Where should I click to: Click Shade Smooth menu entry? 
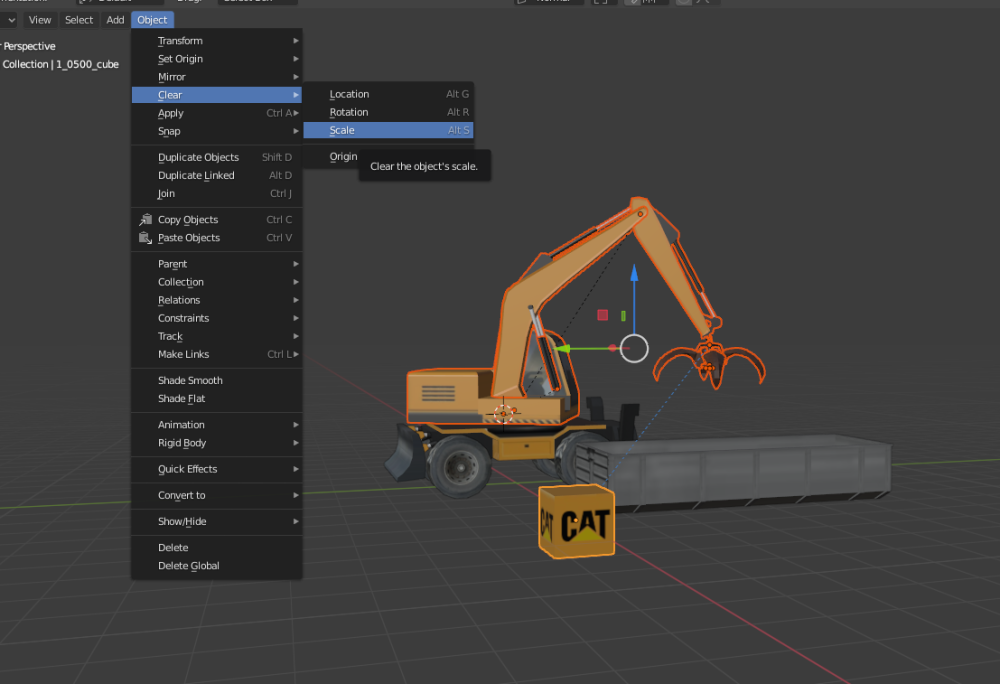pos(190,380)
